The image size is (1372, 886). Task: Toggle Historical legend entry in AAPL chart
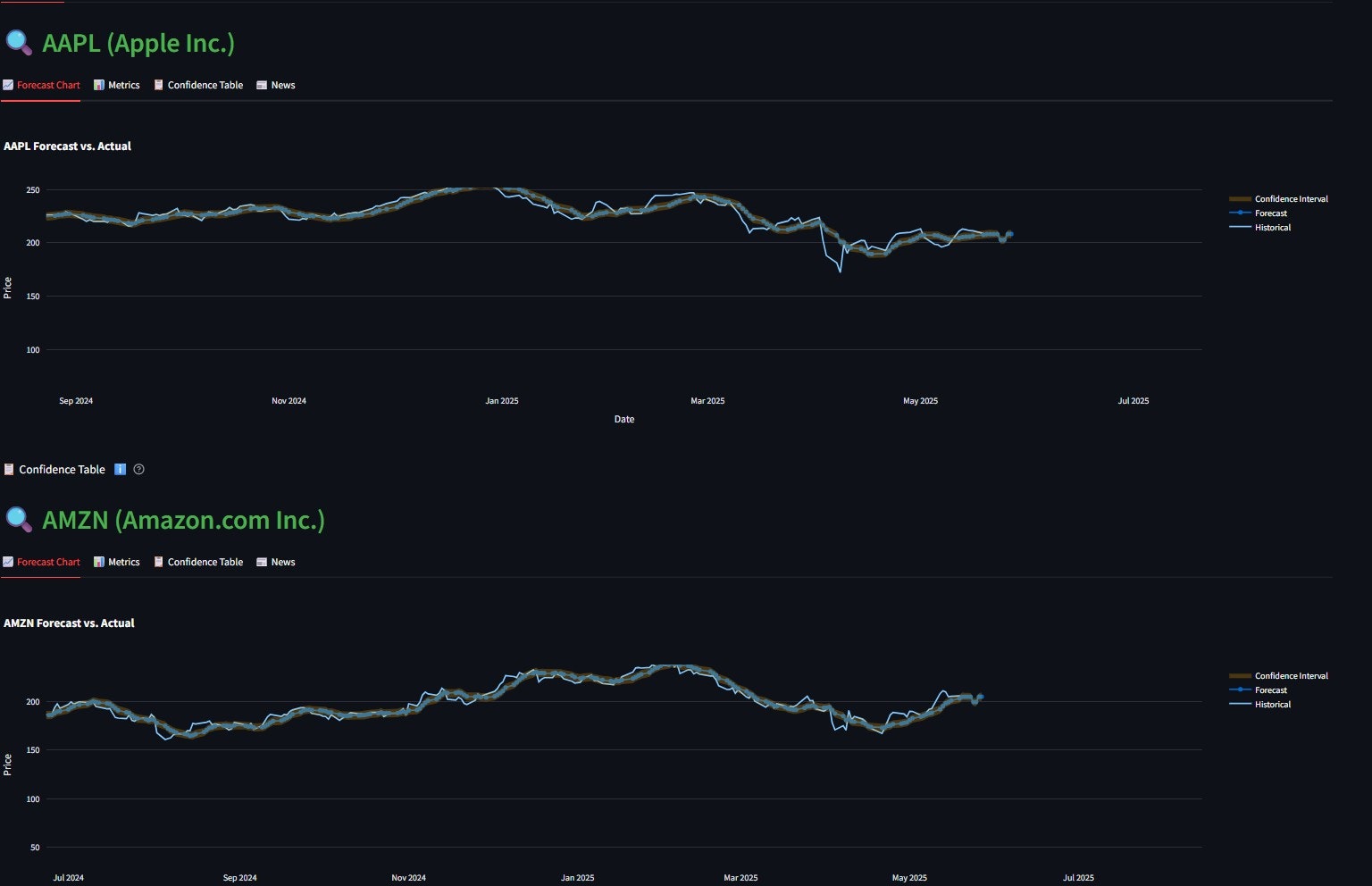click(1260, 228)
